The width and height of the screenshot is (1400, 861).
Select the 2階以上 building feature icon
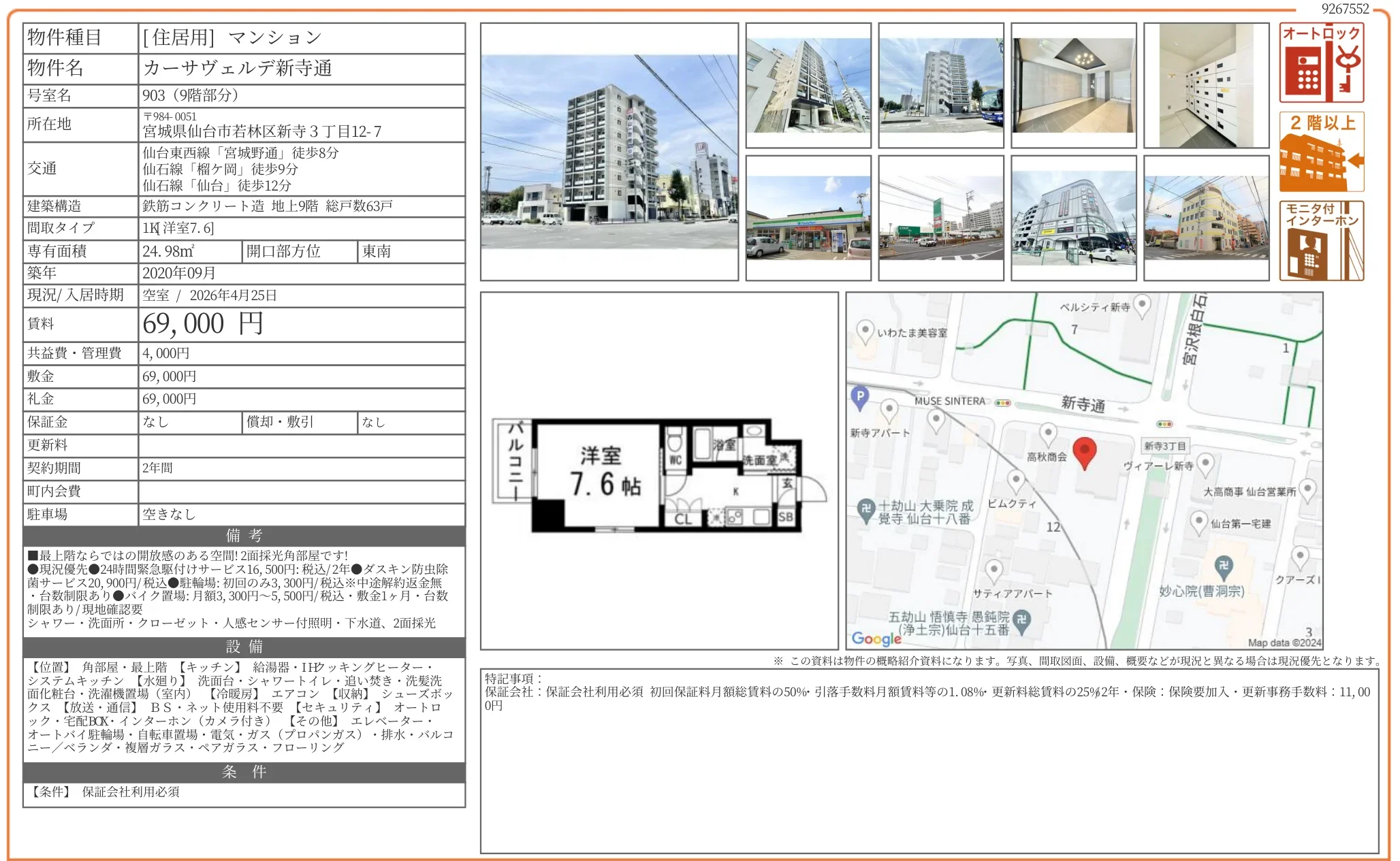point(1321,152)
